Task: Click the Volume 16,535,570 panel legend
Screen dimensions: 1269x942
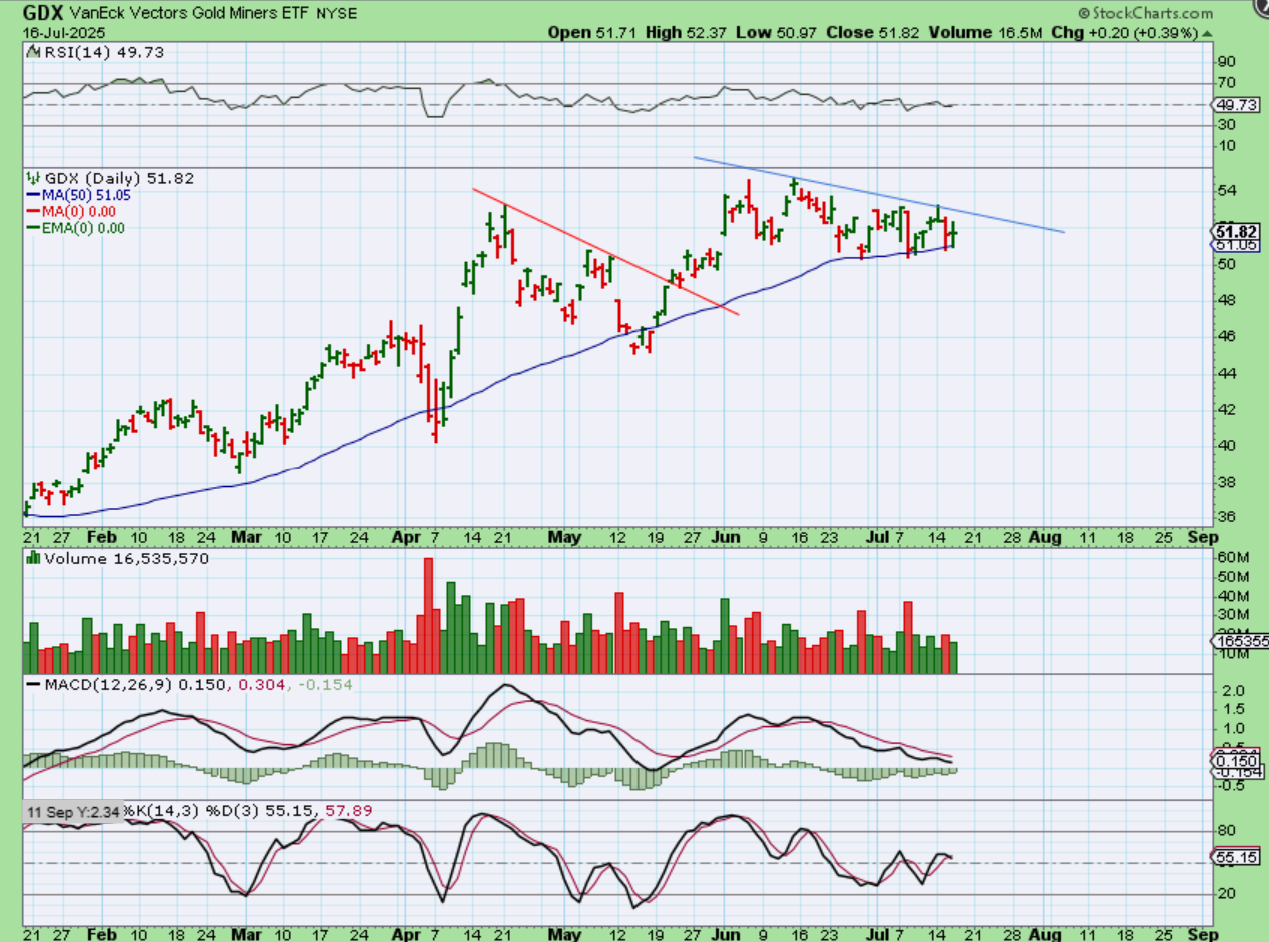Action: (119, 559)
